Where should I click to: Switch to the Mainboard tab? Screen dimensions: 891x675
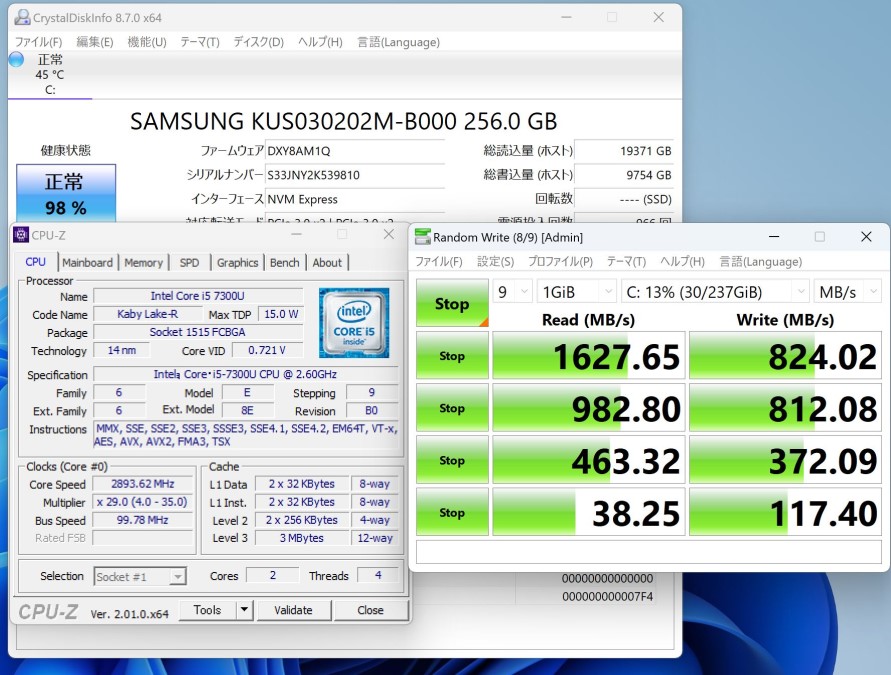click(x=88, y=262)
